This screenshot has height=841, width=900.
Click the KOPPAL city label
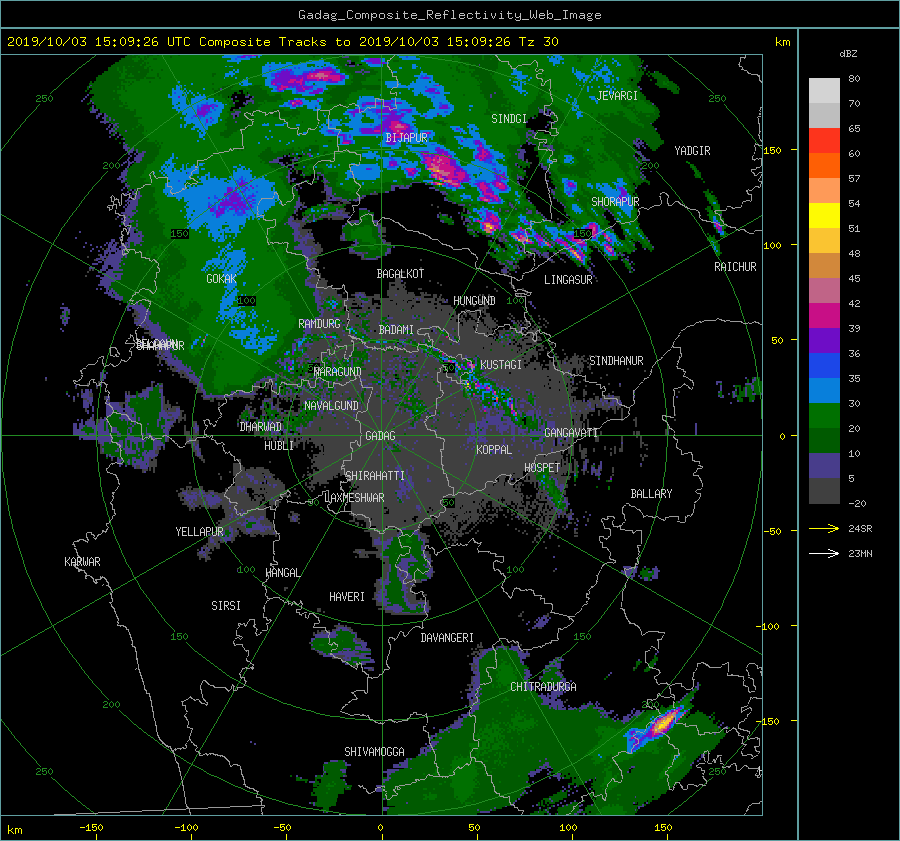494,450
